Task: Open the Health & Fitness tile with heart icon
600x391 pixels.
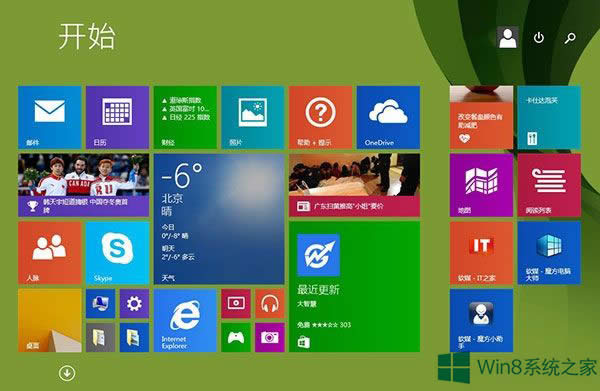Action: point(481,117)
